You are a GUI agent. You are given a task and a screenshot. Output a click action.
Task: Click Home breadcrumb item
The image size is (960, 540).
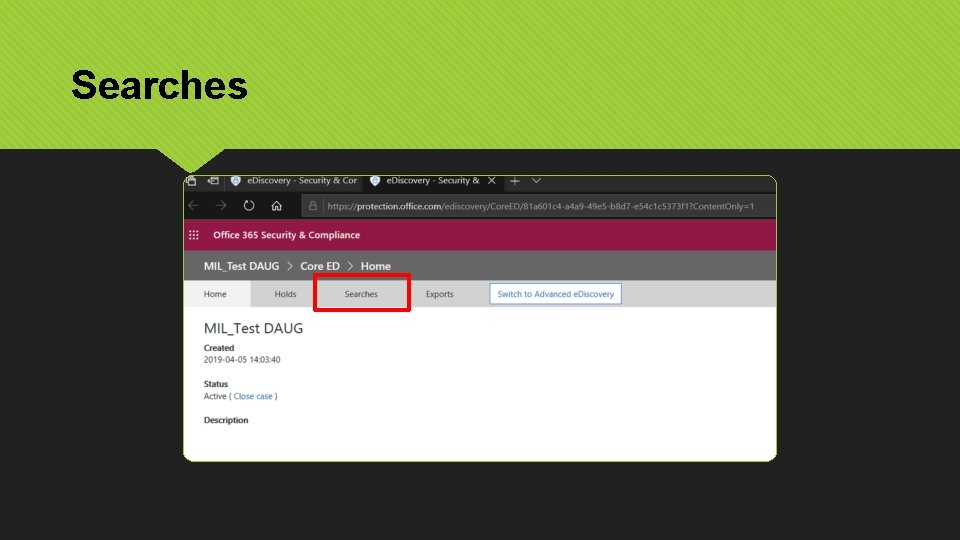point(375,266)
